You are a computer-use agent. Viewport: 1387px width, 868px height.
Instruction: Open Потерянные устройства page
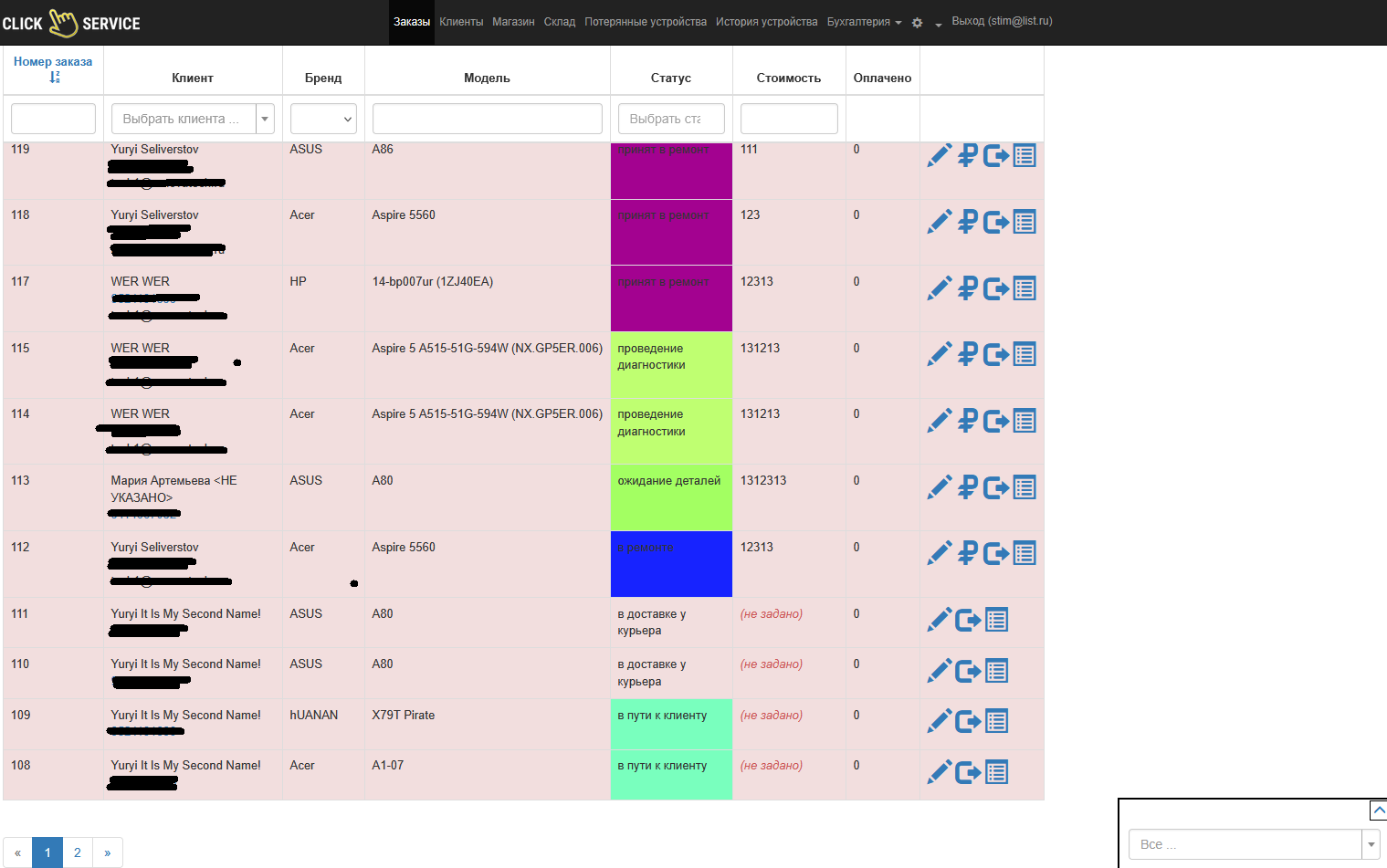646,22
